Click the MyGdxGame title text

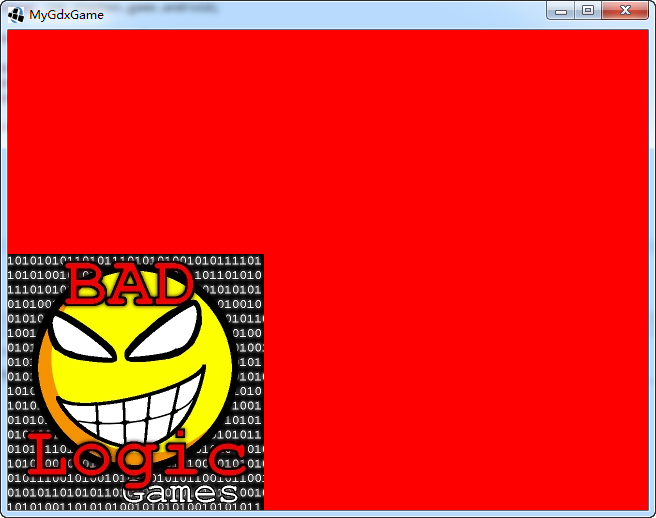[x=66, y=15]
